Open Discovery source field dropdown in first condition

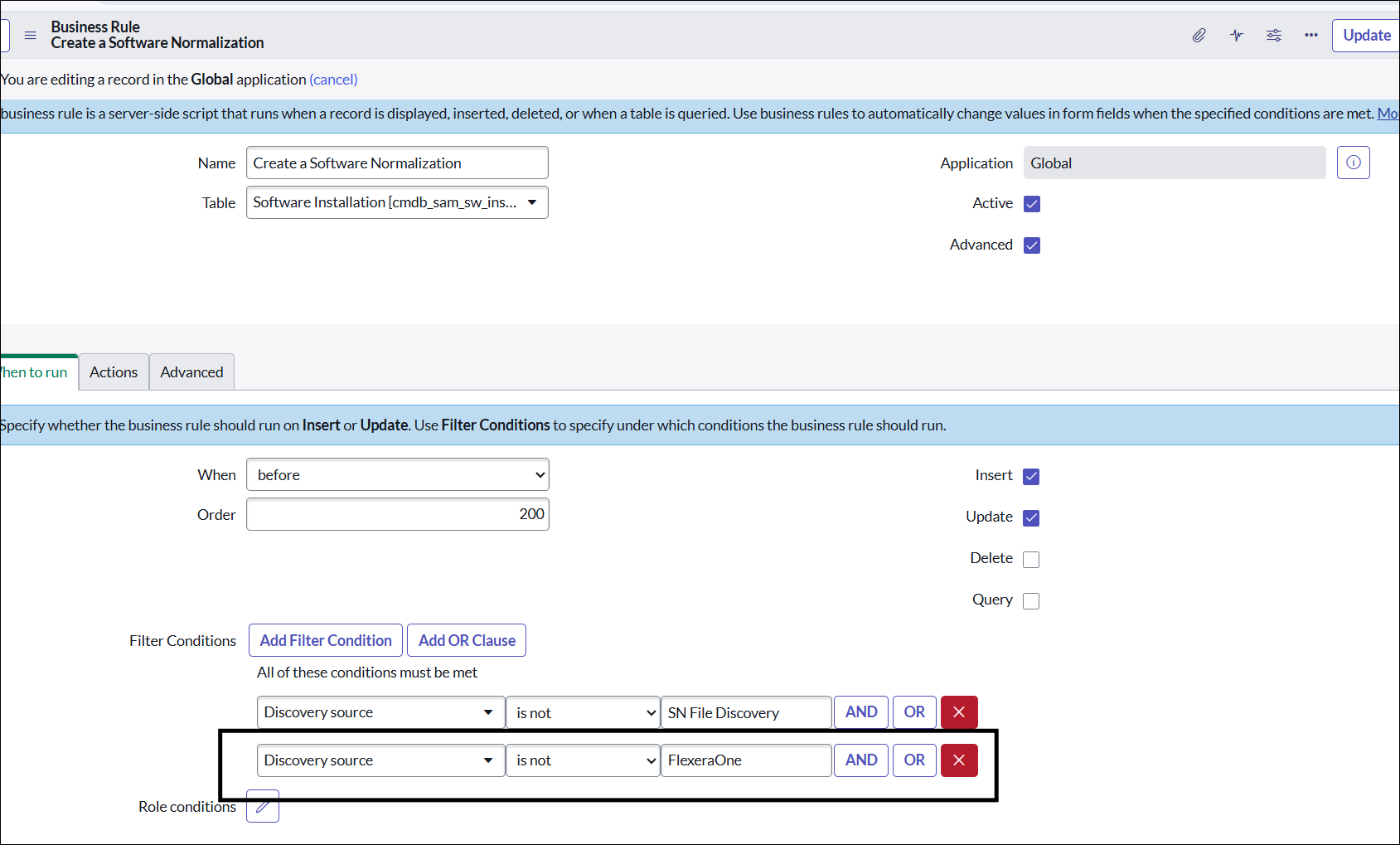[x=380, y=712]
